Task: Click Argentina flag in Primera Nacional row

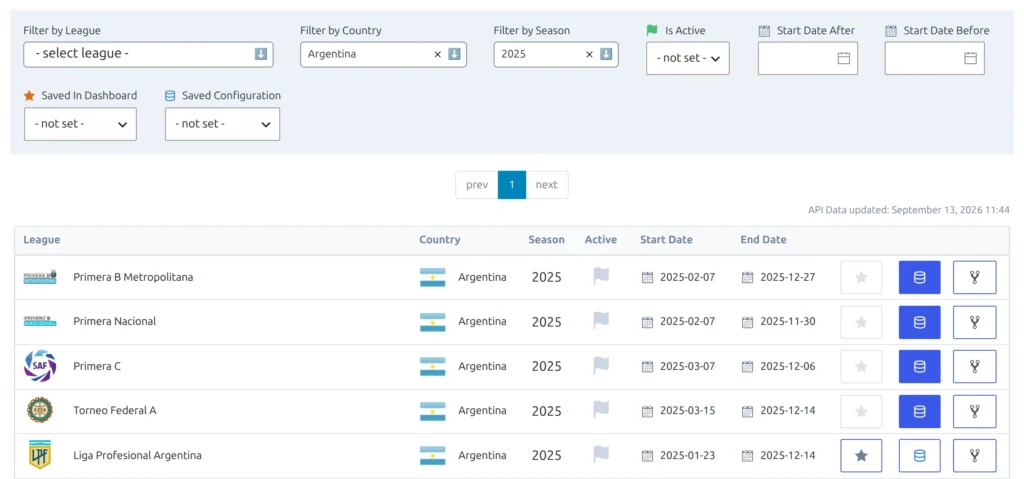Action: 432,322
